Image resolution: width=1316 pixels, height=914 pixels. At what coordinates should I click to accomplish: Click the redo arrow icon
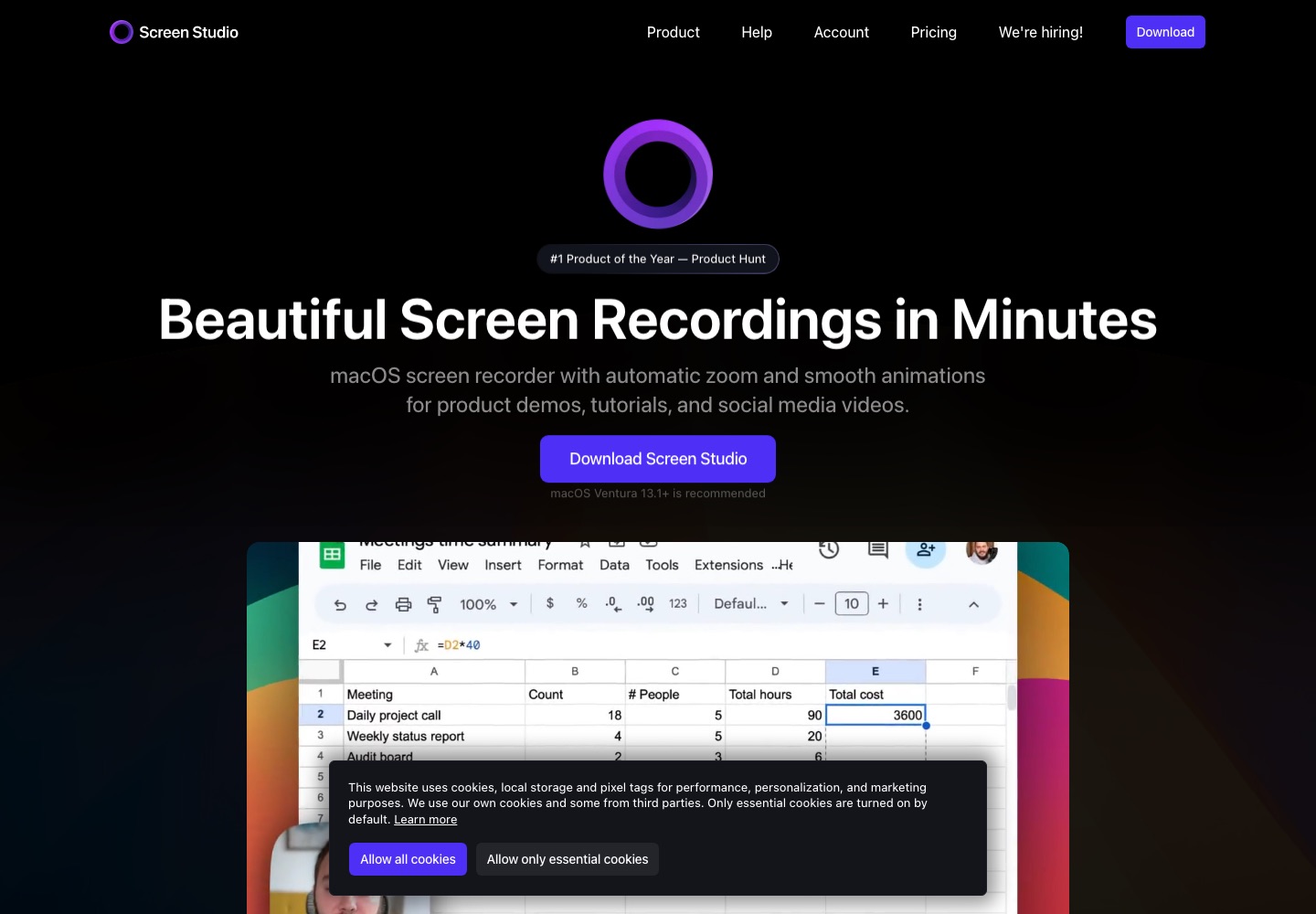371,604
